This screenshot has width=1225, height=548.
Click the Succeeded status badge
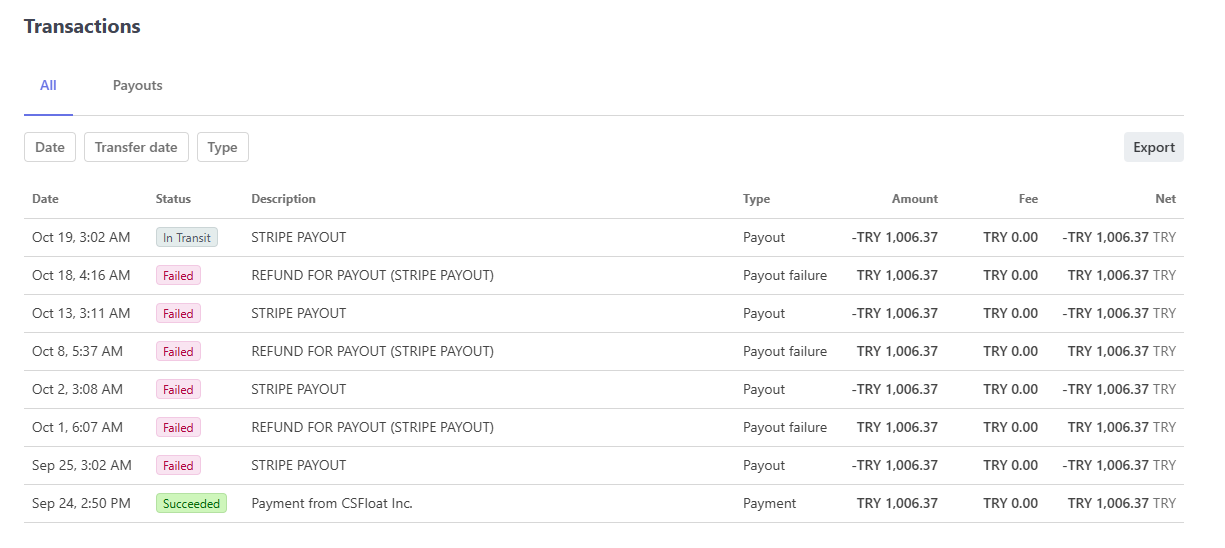[191, 504]
